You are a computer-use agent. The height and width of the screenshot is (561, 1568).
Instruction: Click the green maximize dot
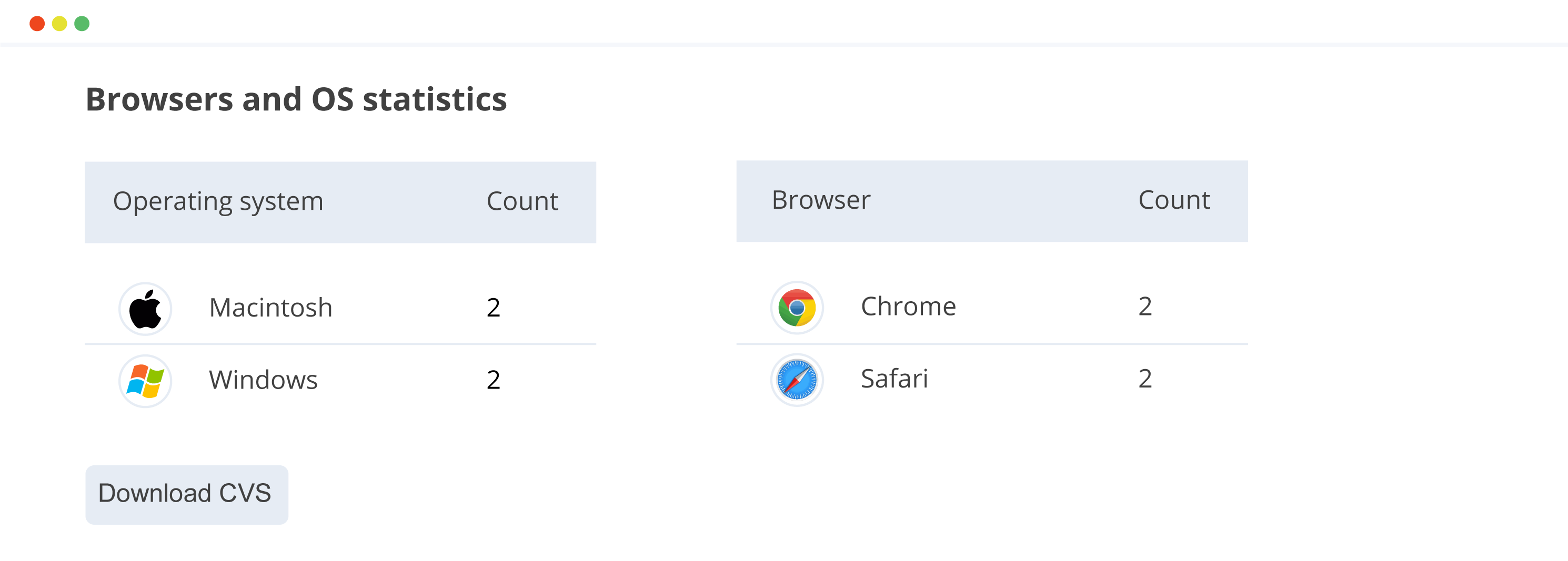pos(82,23)
